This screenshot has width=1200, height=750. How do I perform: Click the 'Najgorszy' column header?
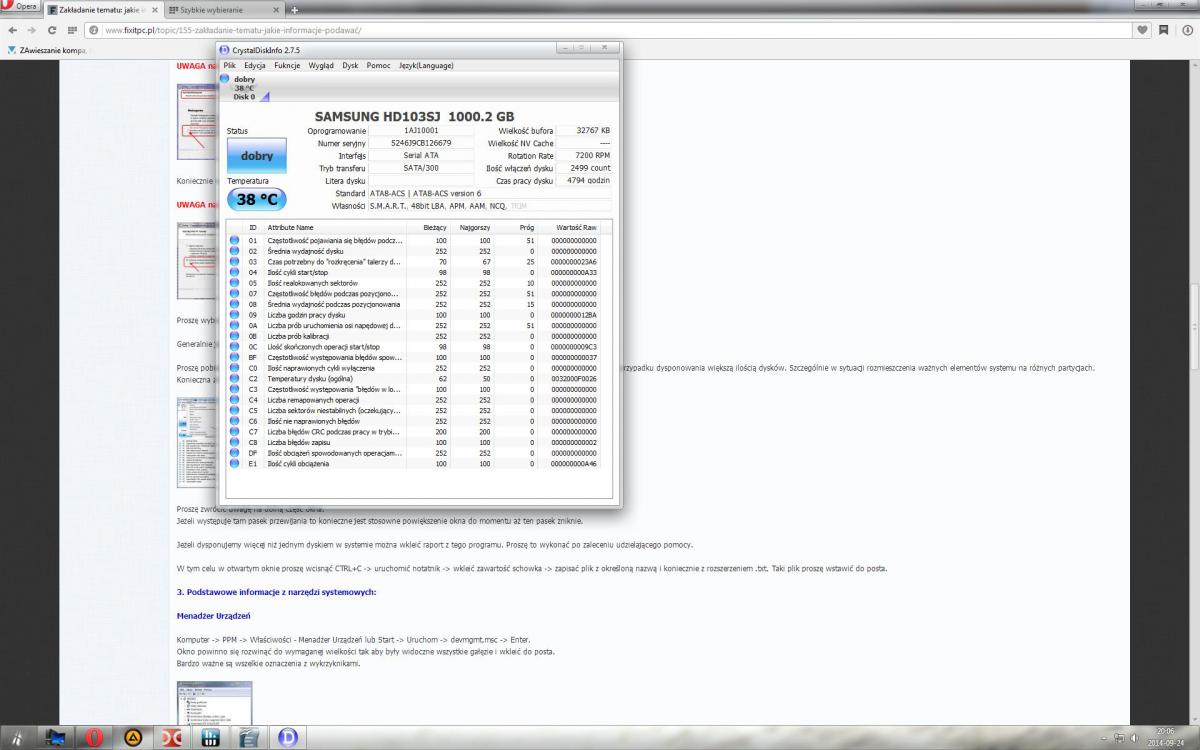[473, 228]
